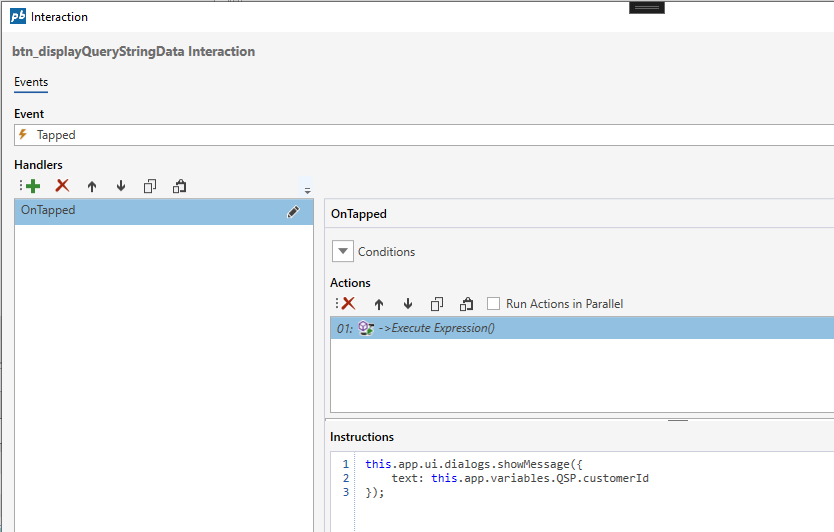
Task: Add a new handler with the green plus
Action: click(x=32, y=186)
